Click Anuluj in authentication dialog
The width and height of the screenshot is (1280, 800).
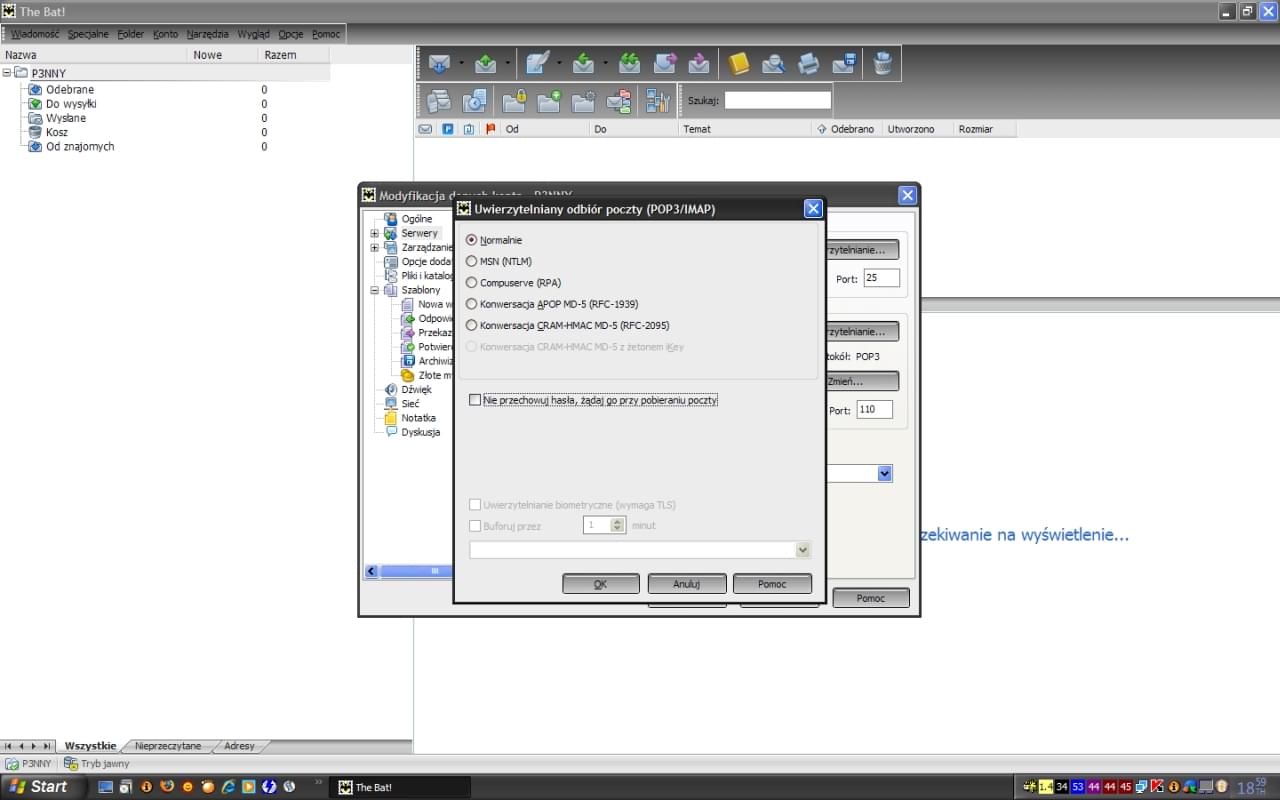coord(686,584)
